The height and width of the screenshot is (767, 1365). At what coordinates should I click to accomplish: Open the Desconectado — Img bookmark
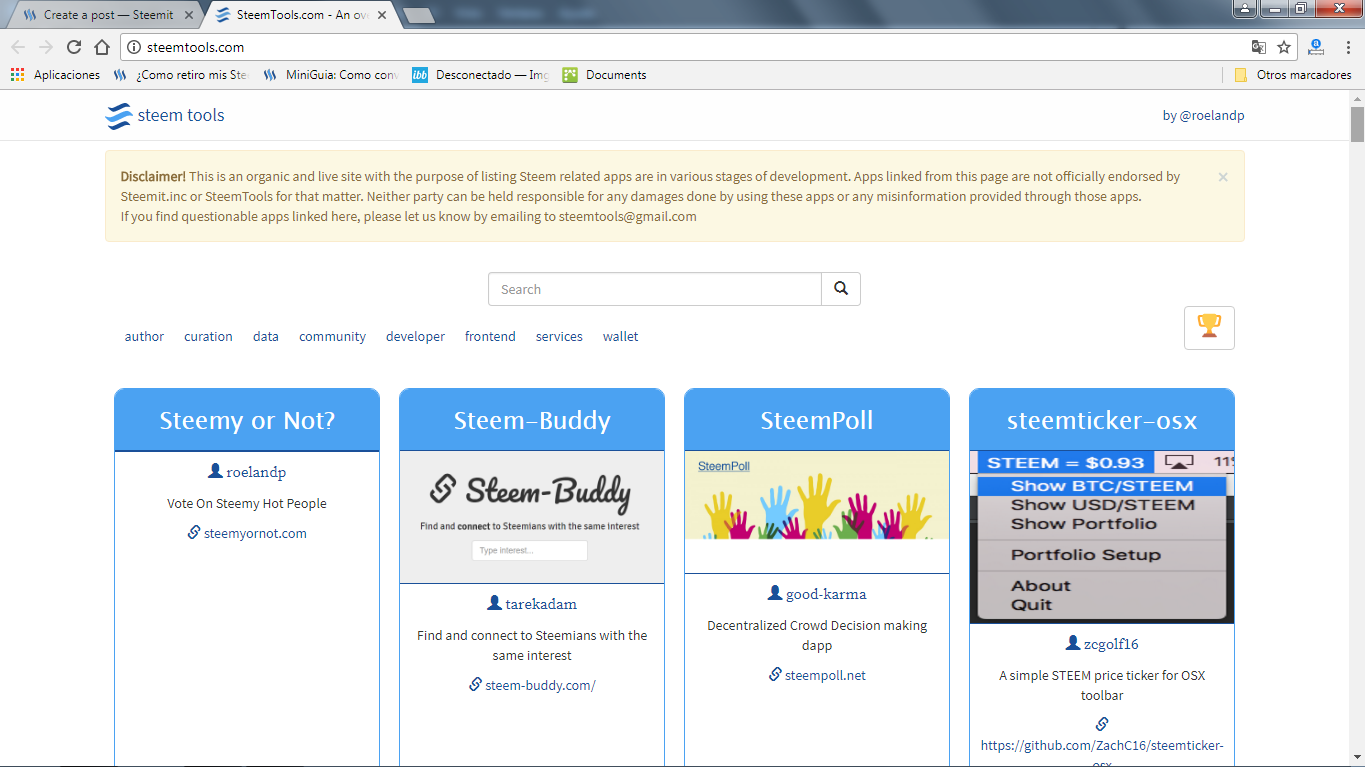point(481,75)
